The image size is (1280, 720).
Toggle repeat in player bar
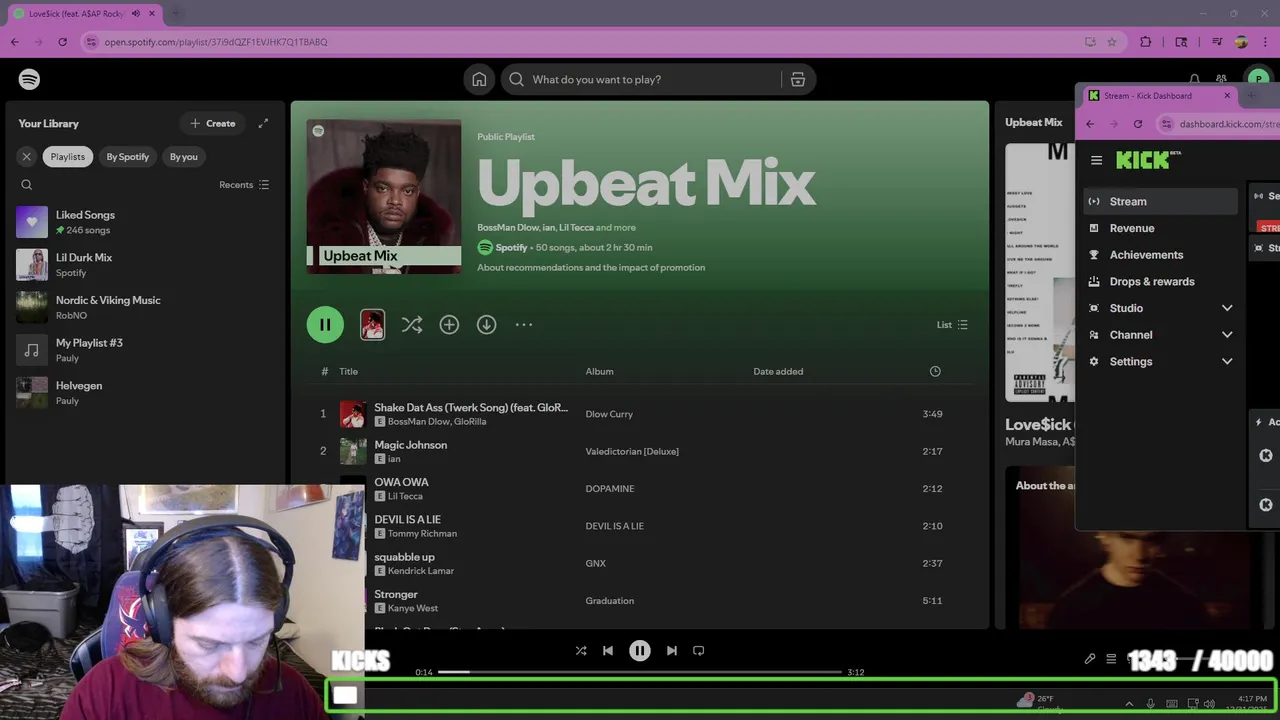click(699, 650)
